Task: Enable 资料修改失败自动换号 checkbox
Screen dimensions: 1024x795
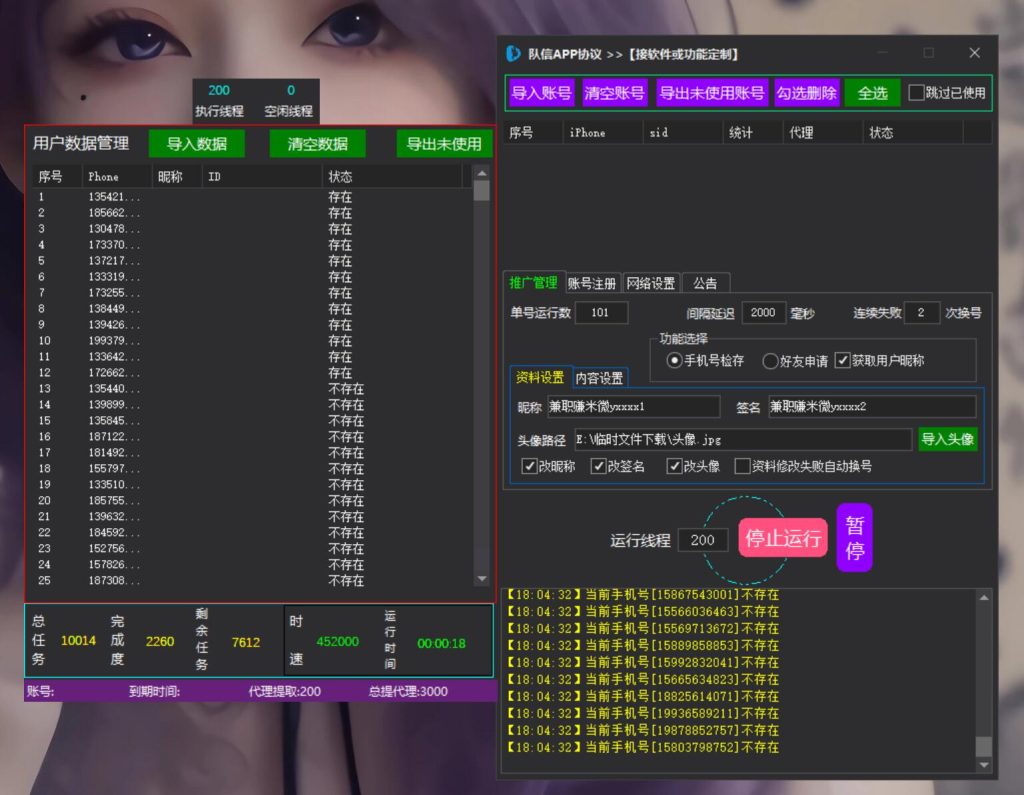Action: click(x=742, y=465)
